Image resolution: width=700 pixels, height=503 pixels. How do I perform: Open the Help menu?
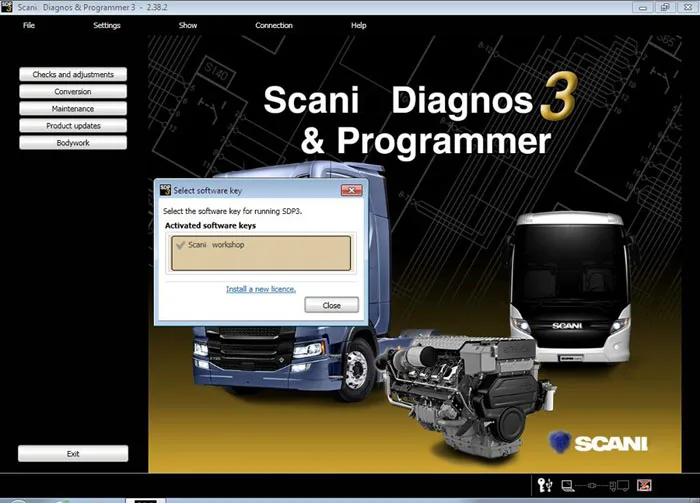pyautogui.click(x=358, y=25)
